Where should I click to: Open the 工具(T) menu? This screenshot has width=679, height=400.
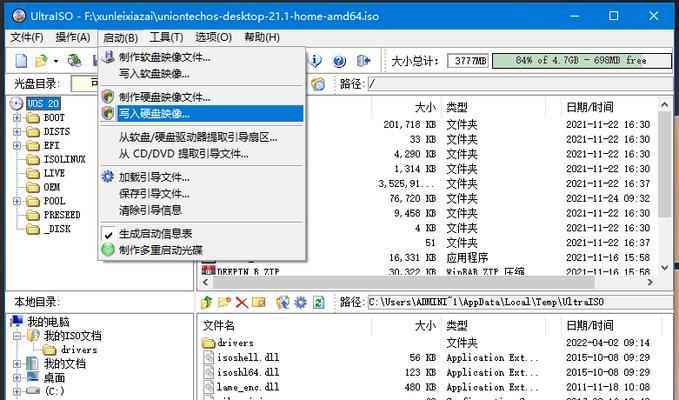[x=166, y=38]
